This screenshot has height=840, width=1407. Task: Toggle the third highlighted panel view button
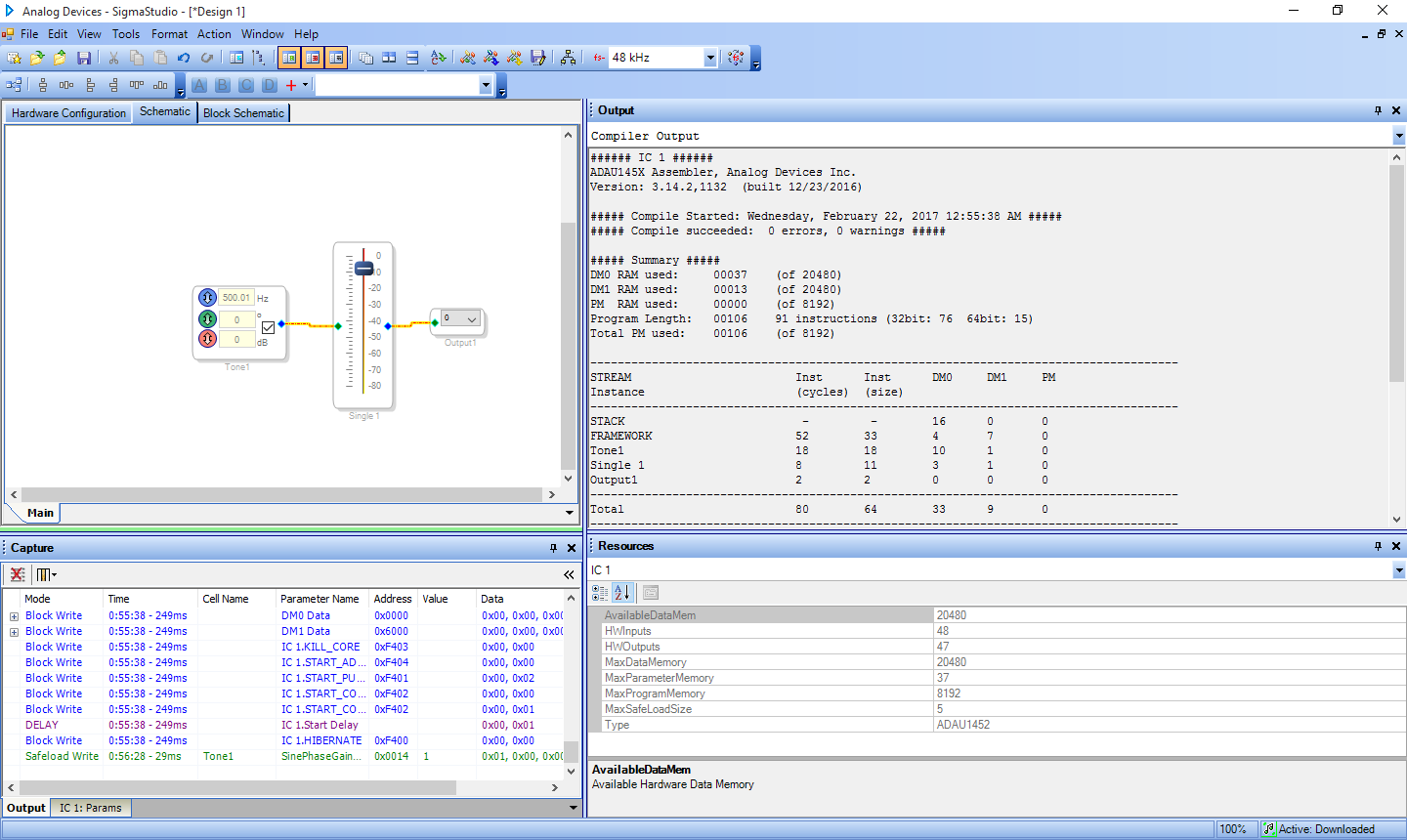tap(336, 58)
